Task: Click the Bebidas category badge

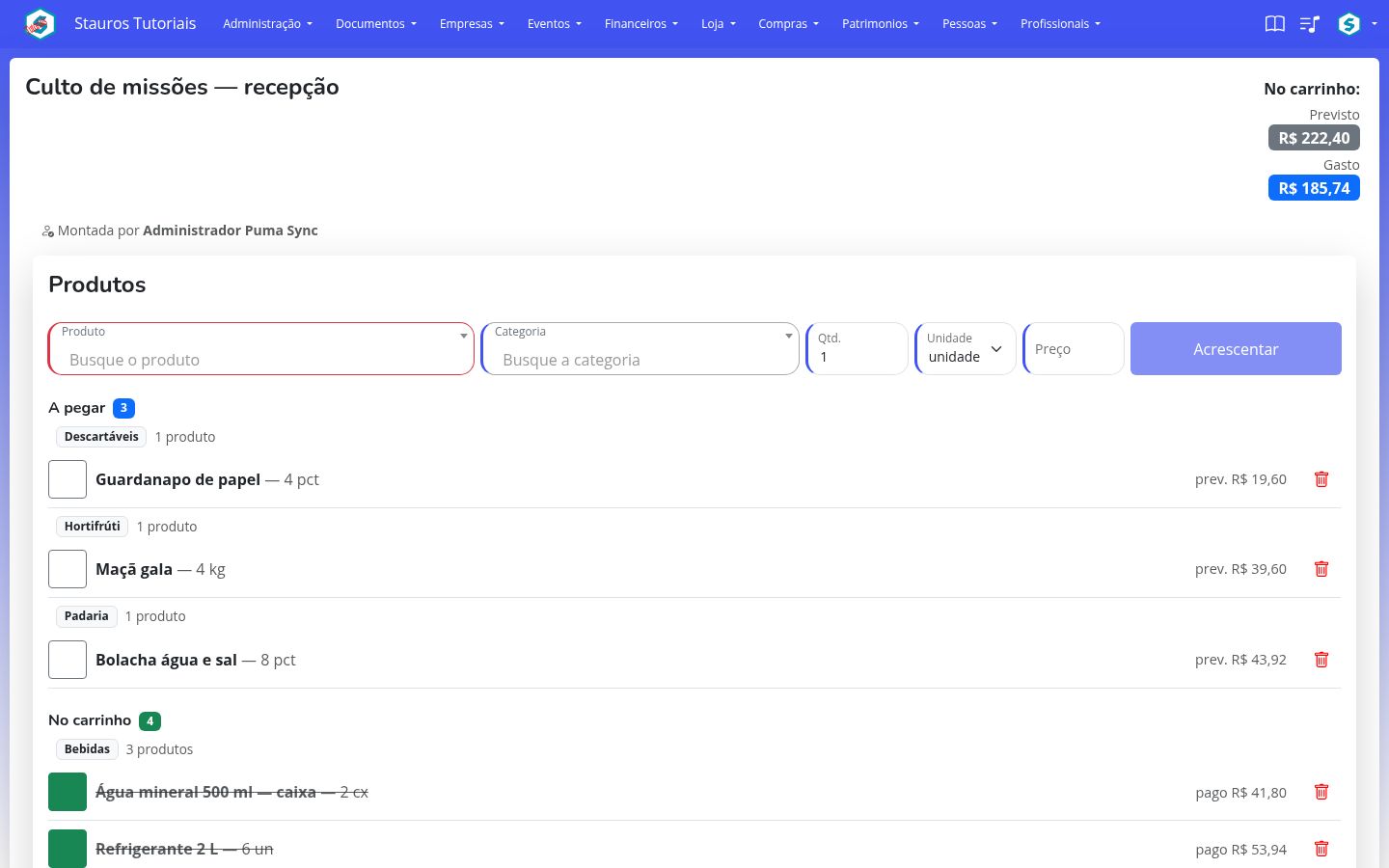Action: pyautogui.click(x=87, y=749)
